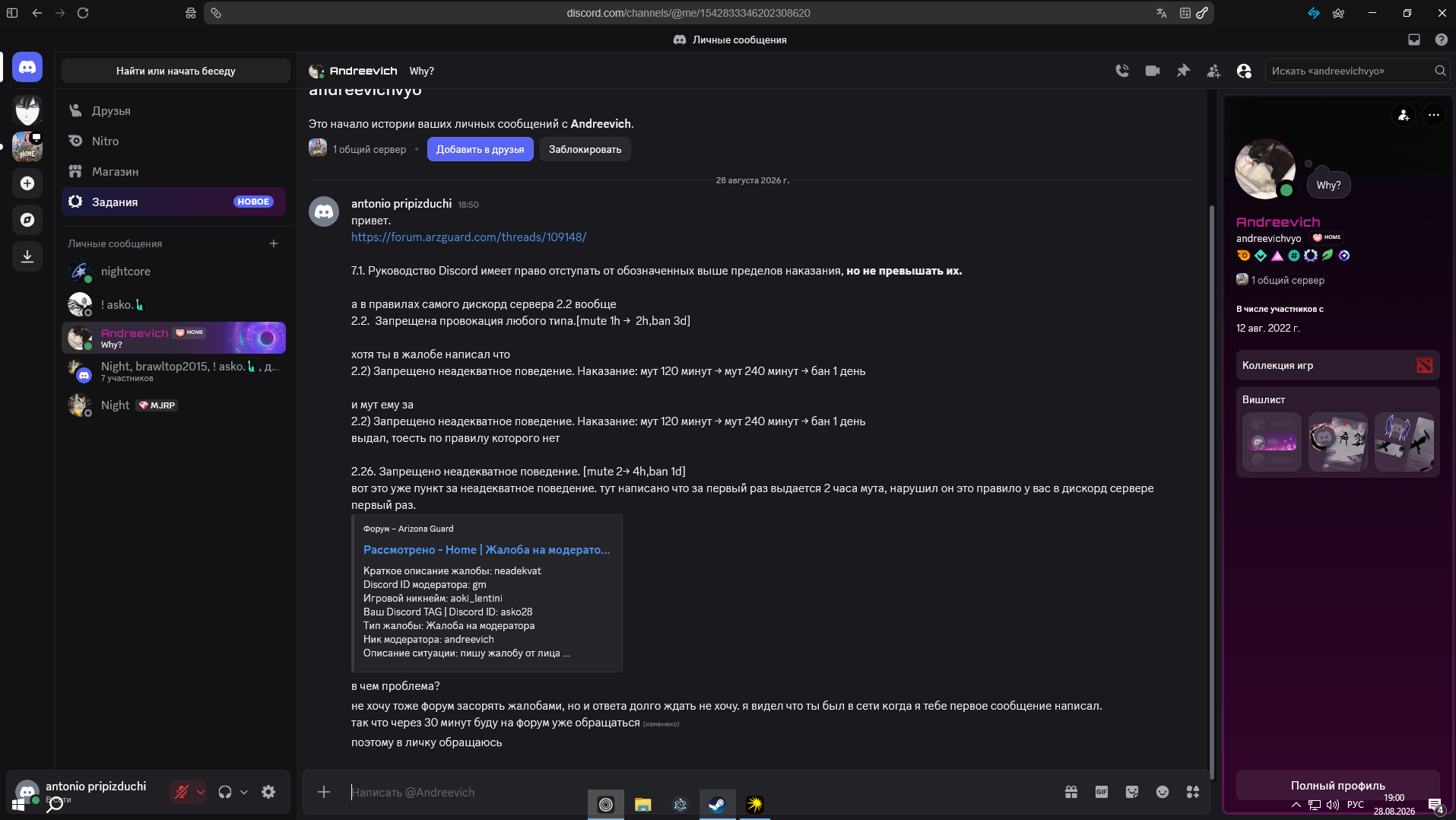Click the Andreevich profile Why? status bubble

pyautogui.click(x=1328, y=185)
